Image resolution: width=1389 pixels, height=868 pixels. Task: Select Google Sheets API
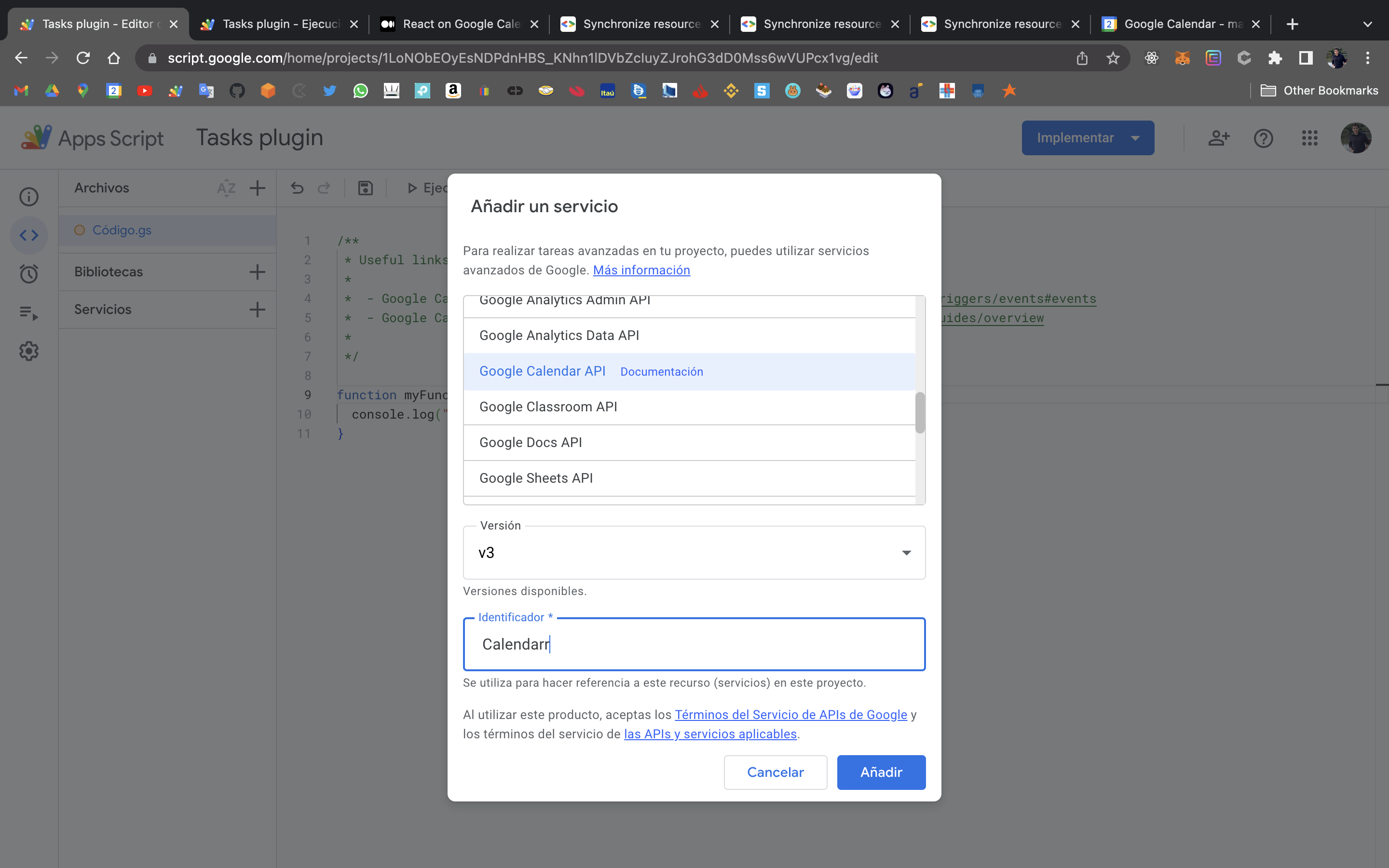tap(689, 478)
